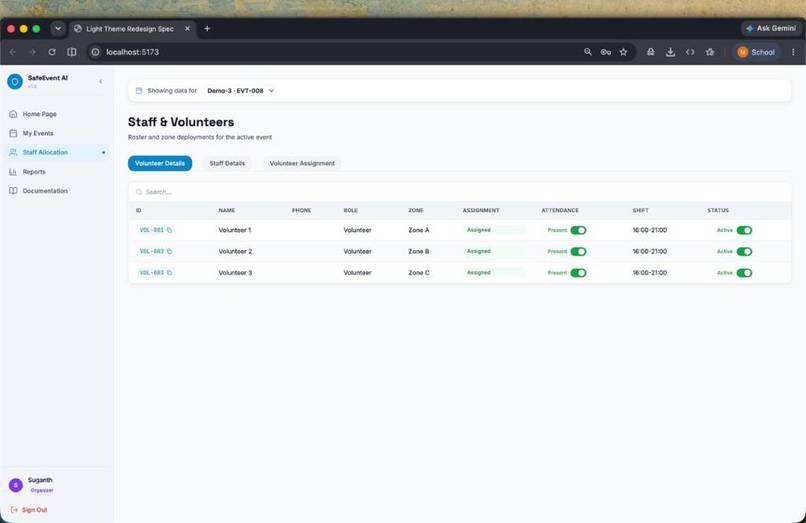Click the Zone B cell

click(x=418, y=251)
